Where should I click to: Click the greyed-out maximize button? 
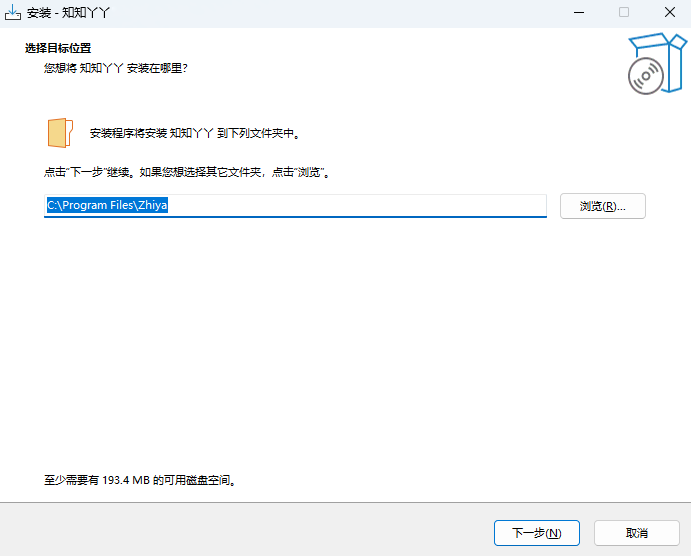point(624,12)
